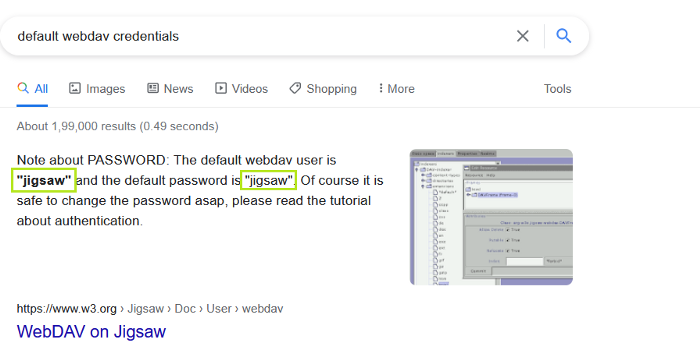
Task: Open the News tab
Action: pyautogui.click(x=170, y=88)
